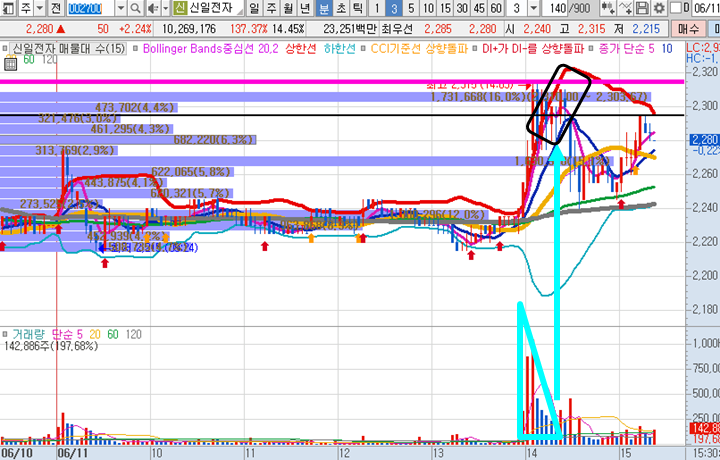Click the 06/11 date label on time axis
The image size is (720, 460).
point(71,453)
